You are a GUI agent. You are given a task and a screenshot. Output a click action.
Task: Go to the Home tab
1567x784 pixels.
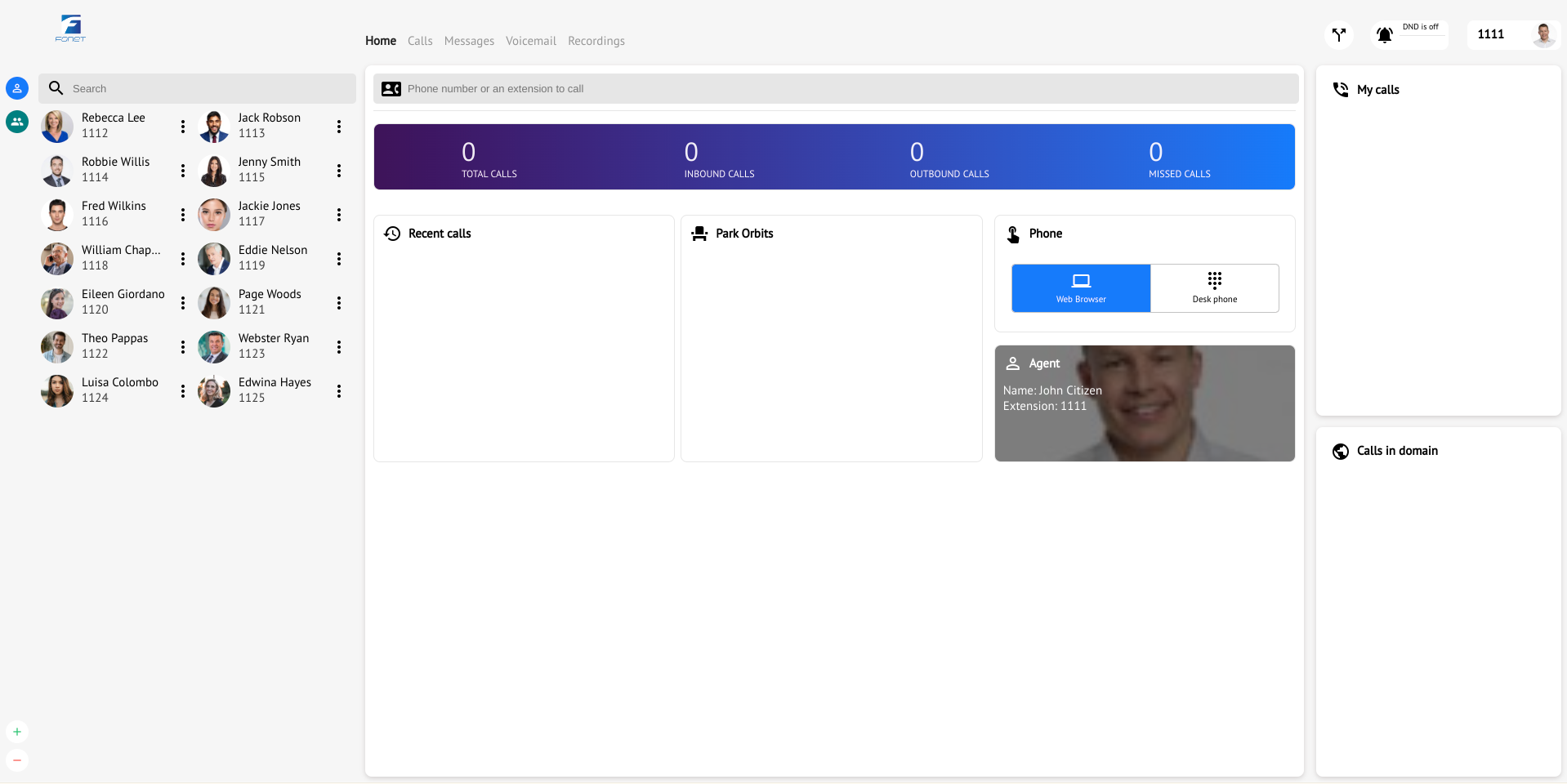(381, 41)
